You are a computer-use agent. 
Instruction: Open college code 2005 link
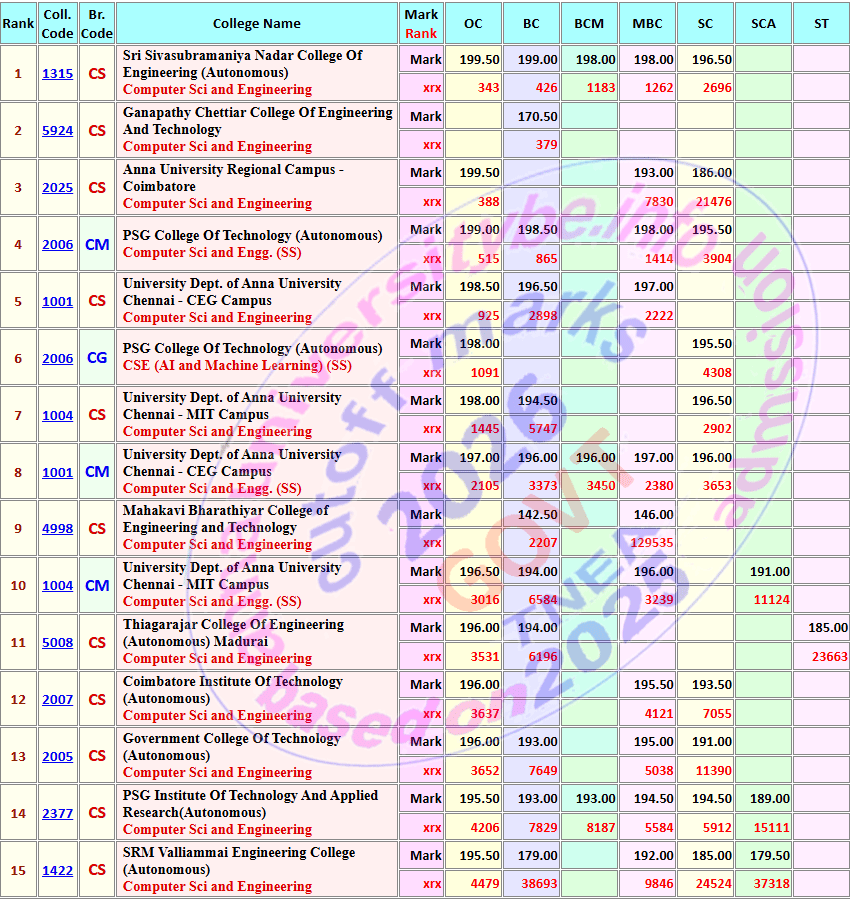tap(57, 756)
